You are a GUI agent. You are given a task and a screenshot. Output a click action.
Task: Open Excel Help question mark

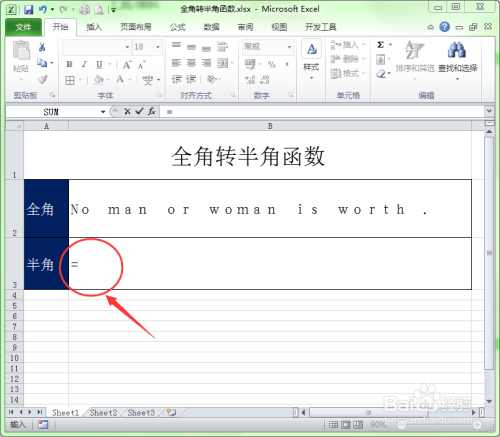pos(444,27)
